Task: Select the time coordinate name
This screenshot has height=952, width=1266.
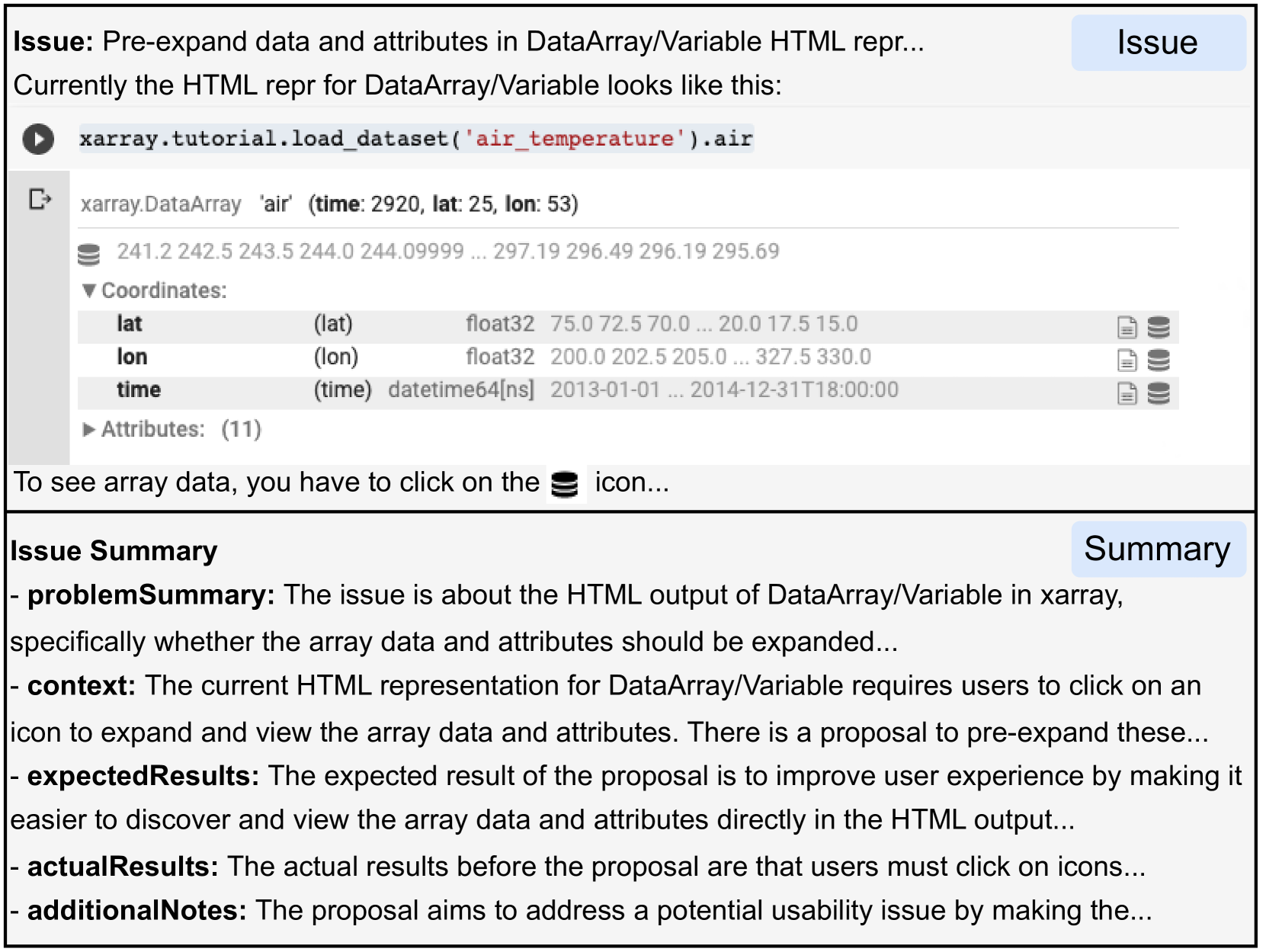Action: pos(139,390)
